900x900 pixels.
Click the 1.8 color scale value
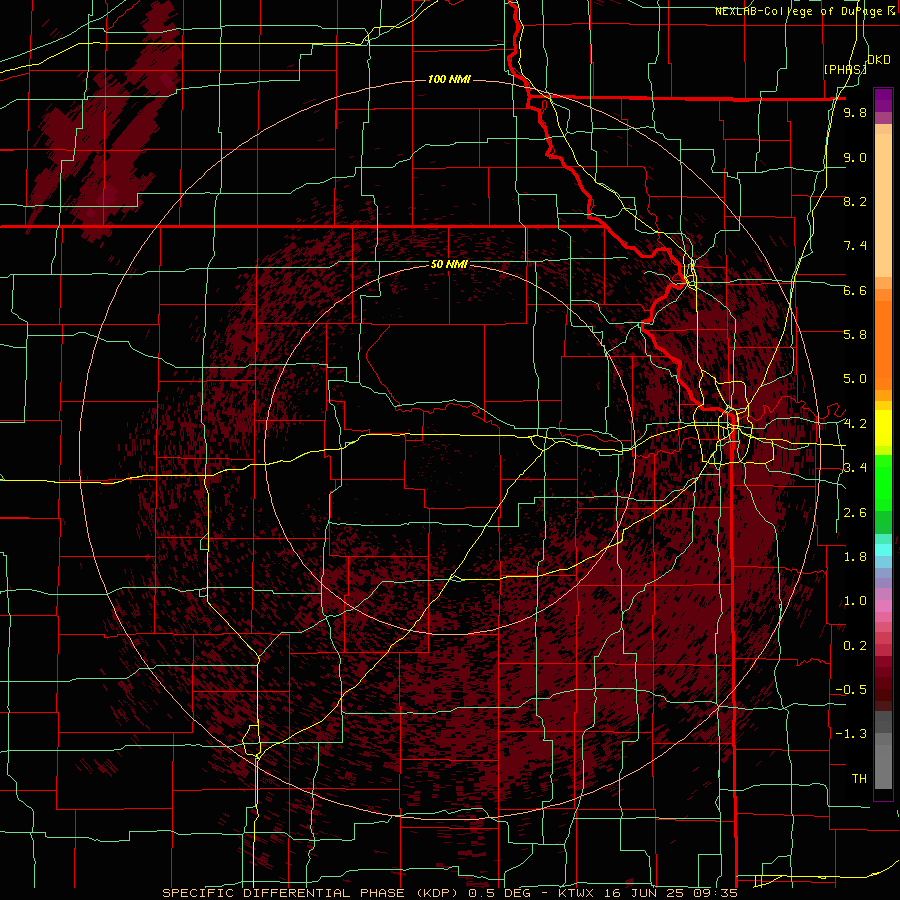point(855,557)
